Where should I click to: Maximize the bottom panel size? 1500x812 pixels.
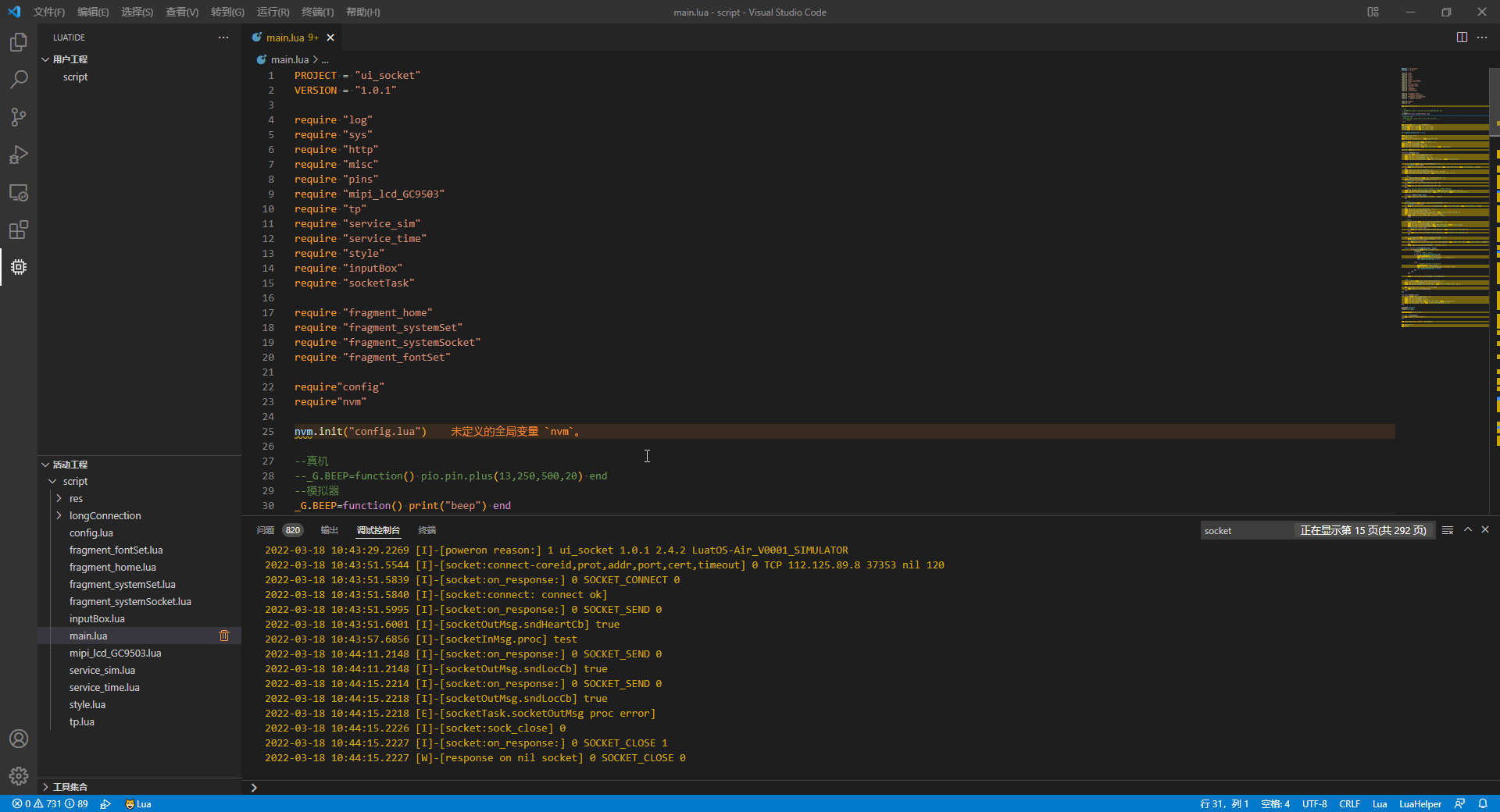(x=1468, y=529)
